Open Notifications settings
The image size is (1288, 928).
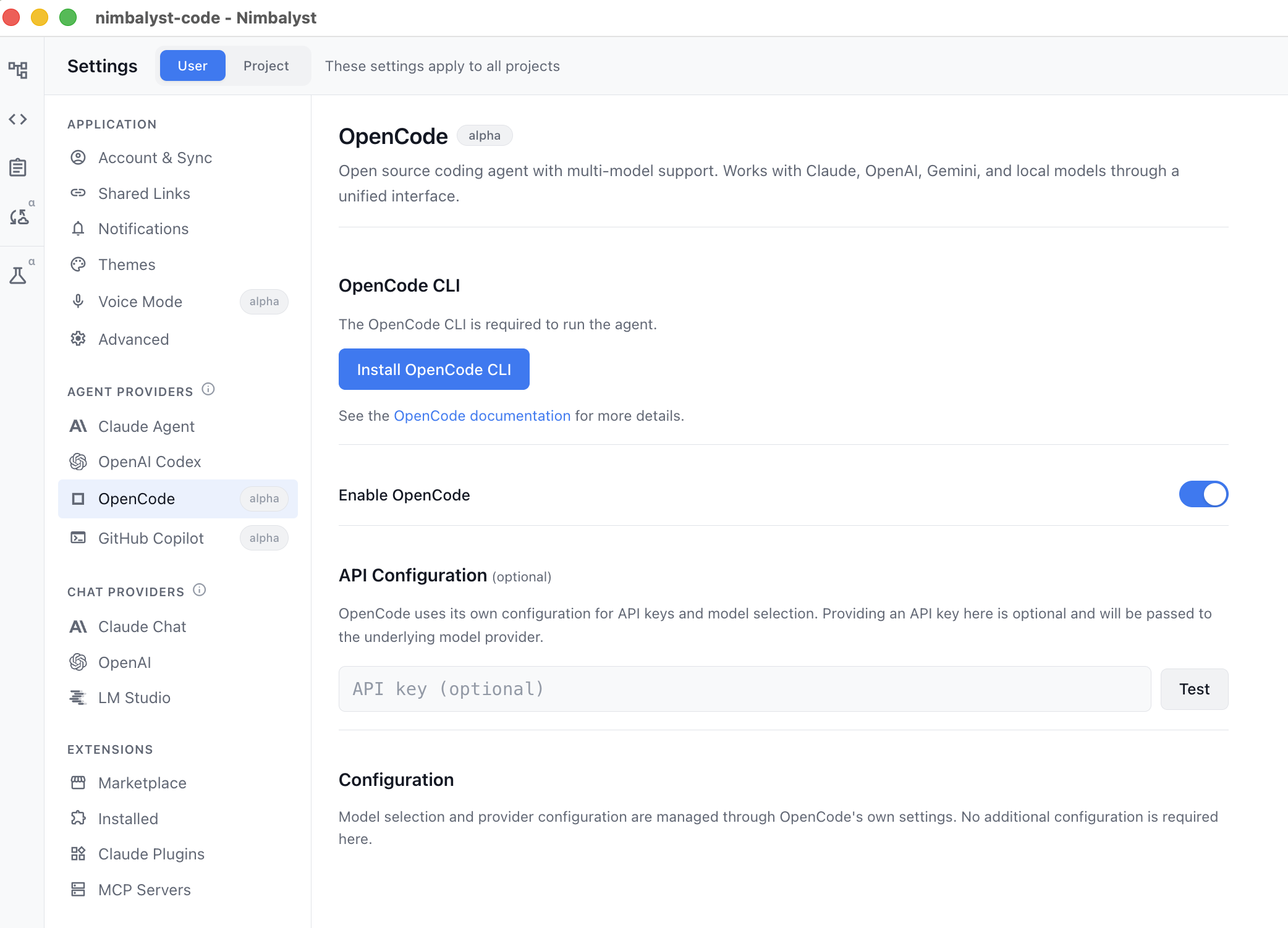click(x=178, y=229)
